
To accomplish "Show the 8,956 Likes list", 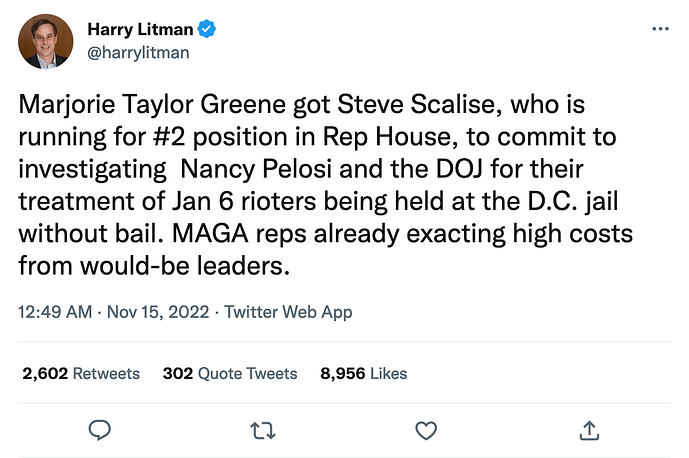I will [x=363, y=373].
